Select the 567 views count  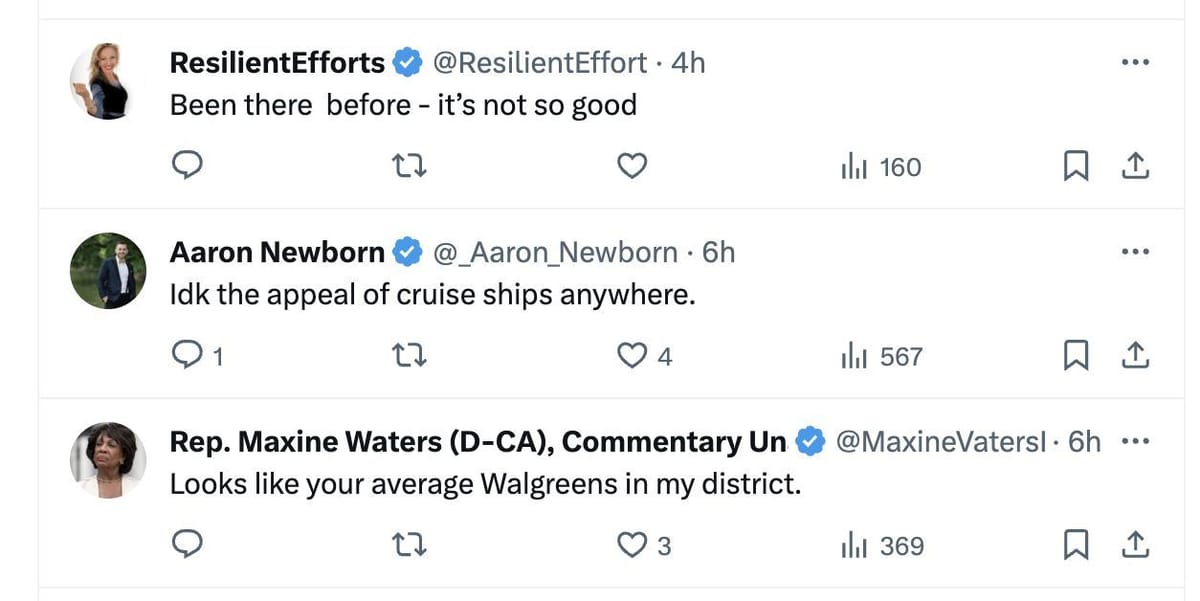pyautogui.click(x=898, y=354)
